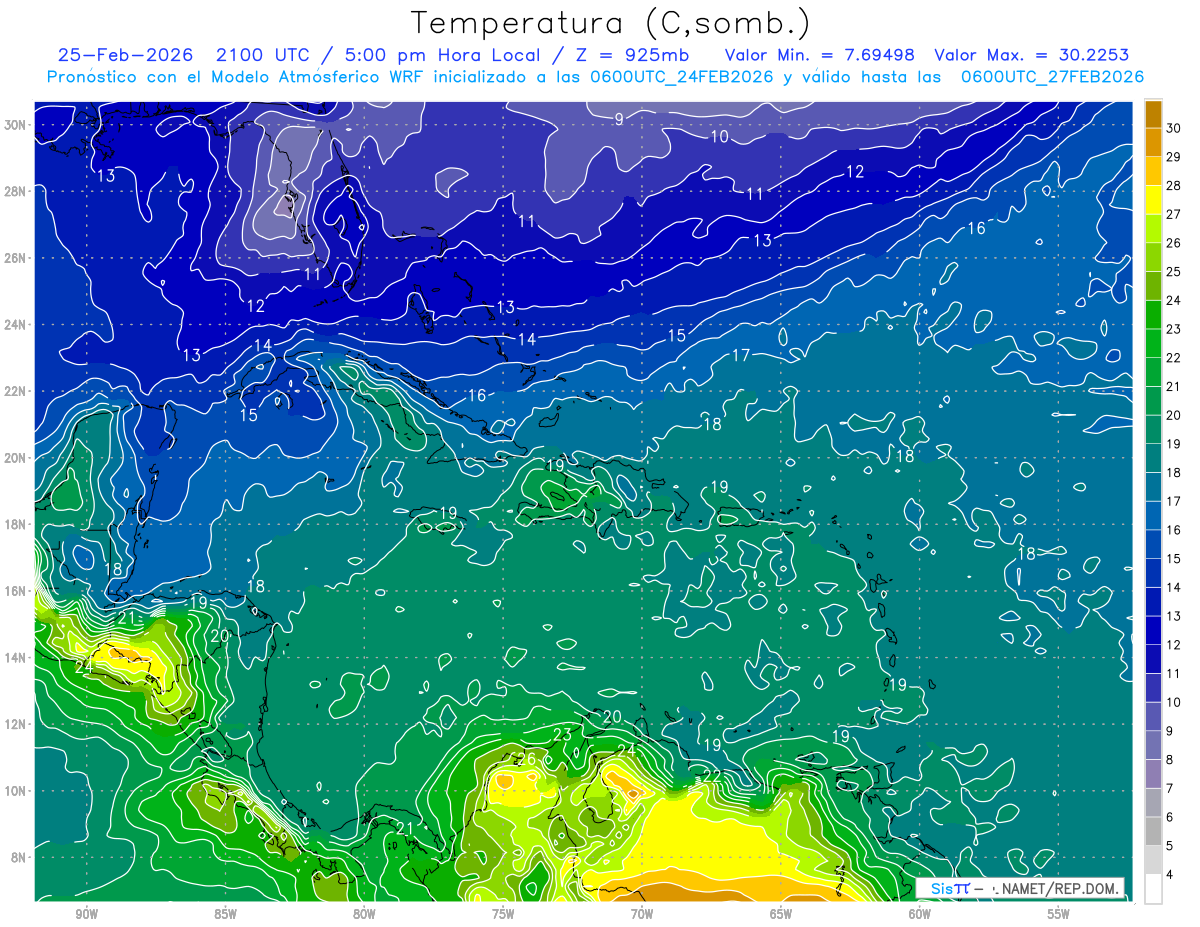Click the '60W' longitude axis label
Viewport: 1200px width, 927px height.
pos(920,914)
